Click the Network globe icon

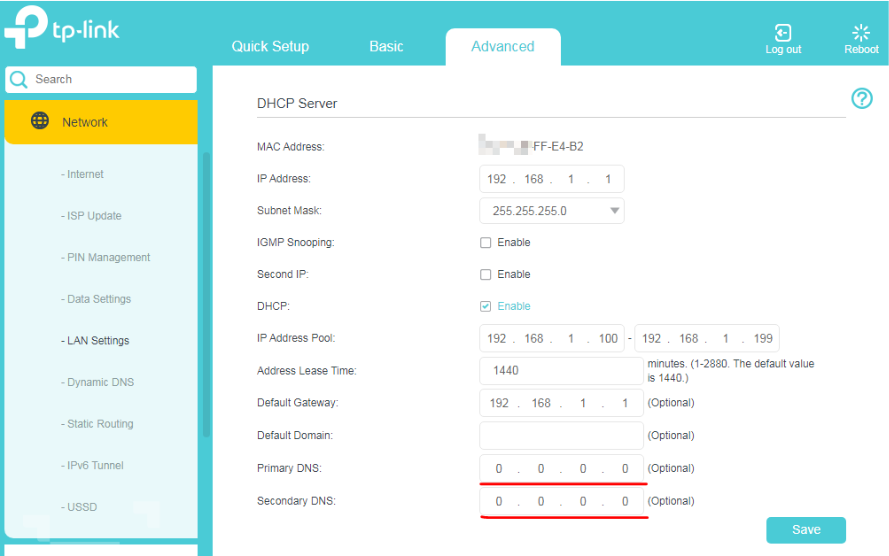[x=40, y=121]
